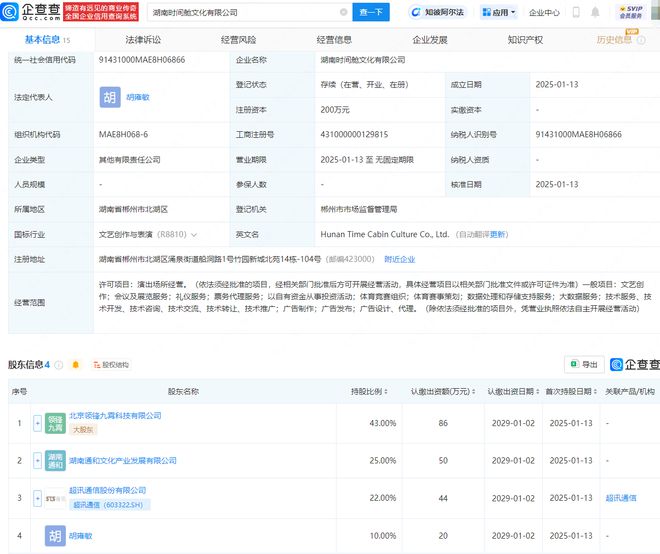Open 超讯通信股份有限公司 shareholder link
Viewport: 660px width, 554px height.
pyautogui.click(x=107, y=490)
